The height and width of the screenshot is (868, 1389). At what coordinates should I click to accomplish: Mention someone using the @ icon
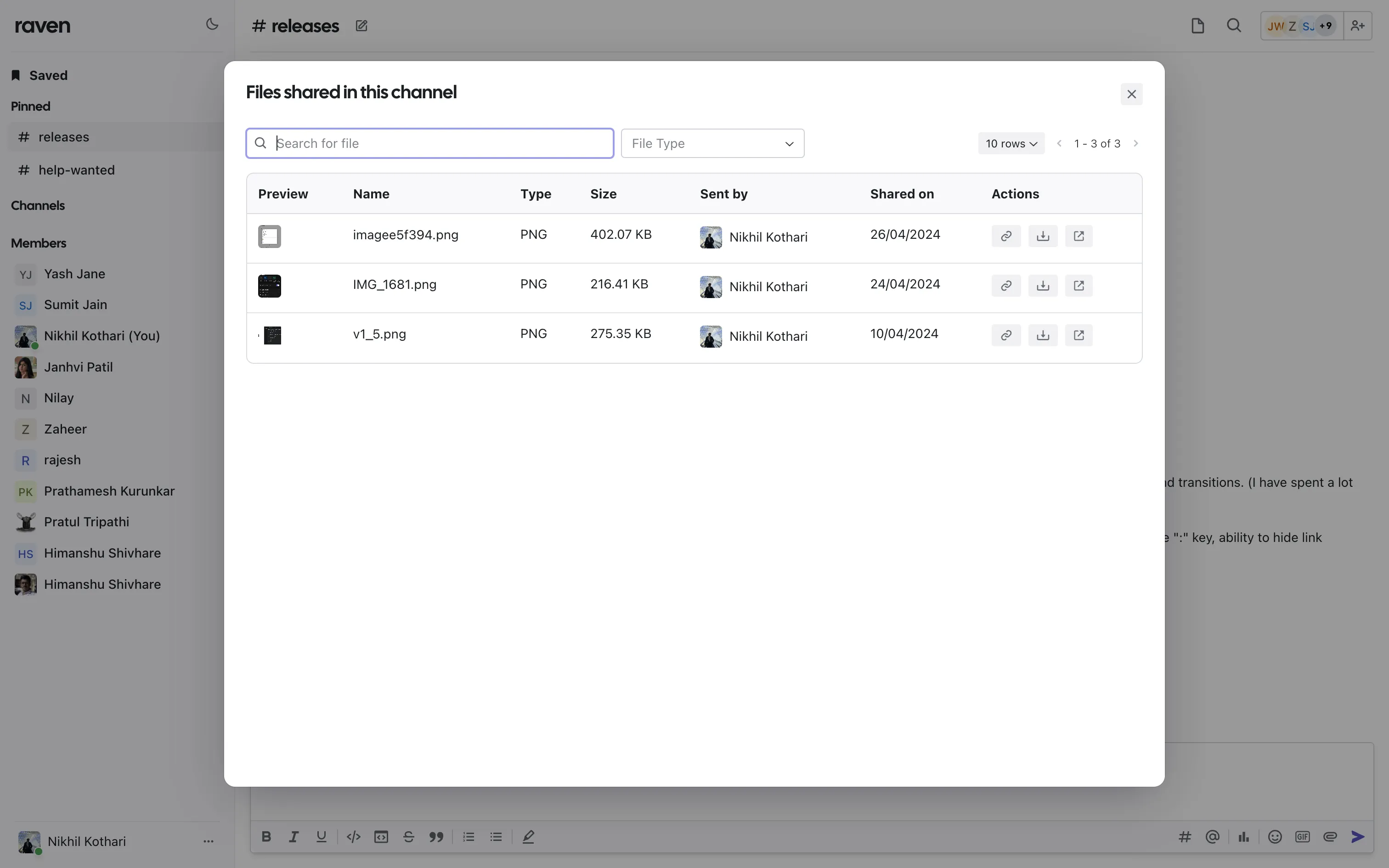tap(1212, 836)
